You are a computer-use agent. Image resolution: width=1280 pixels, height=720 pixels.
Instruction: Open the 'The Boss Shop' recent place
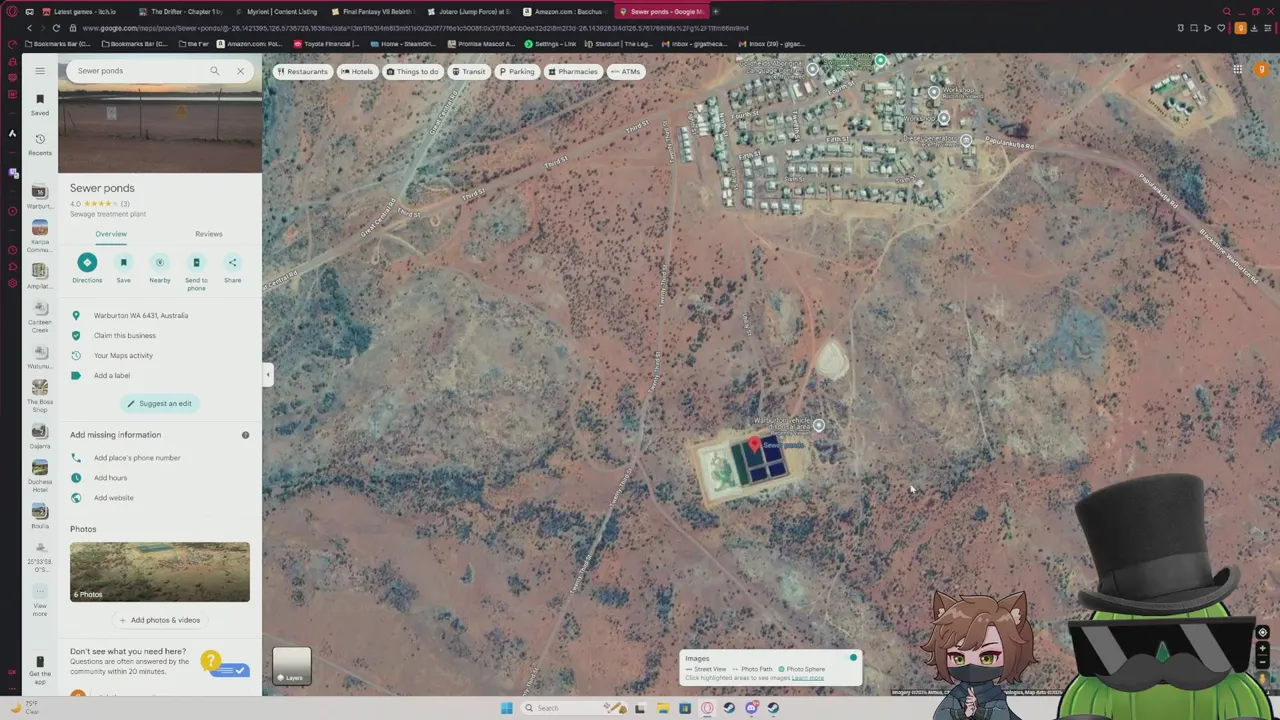(40, 397)
